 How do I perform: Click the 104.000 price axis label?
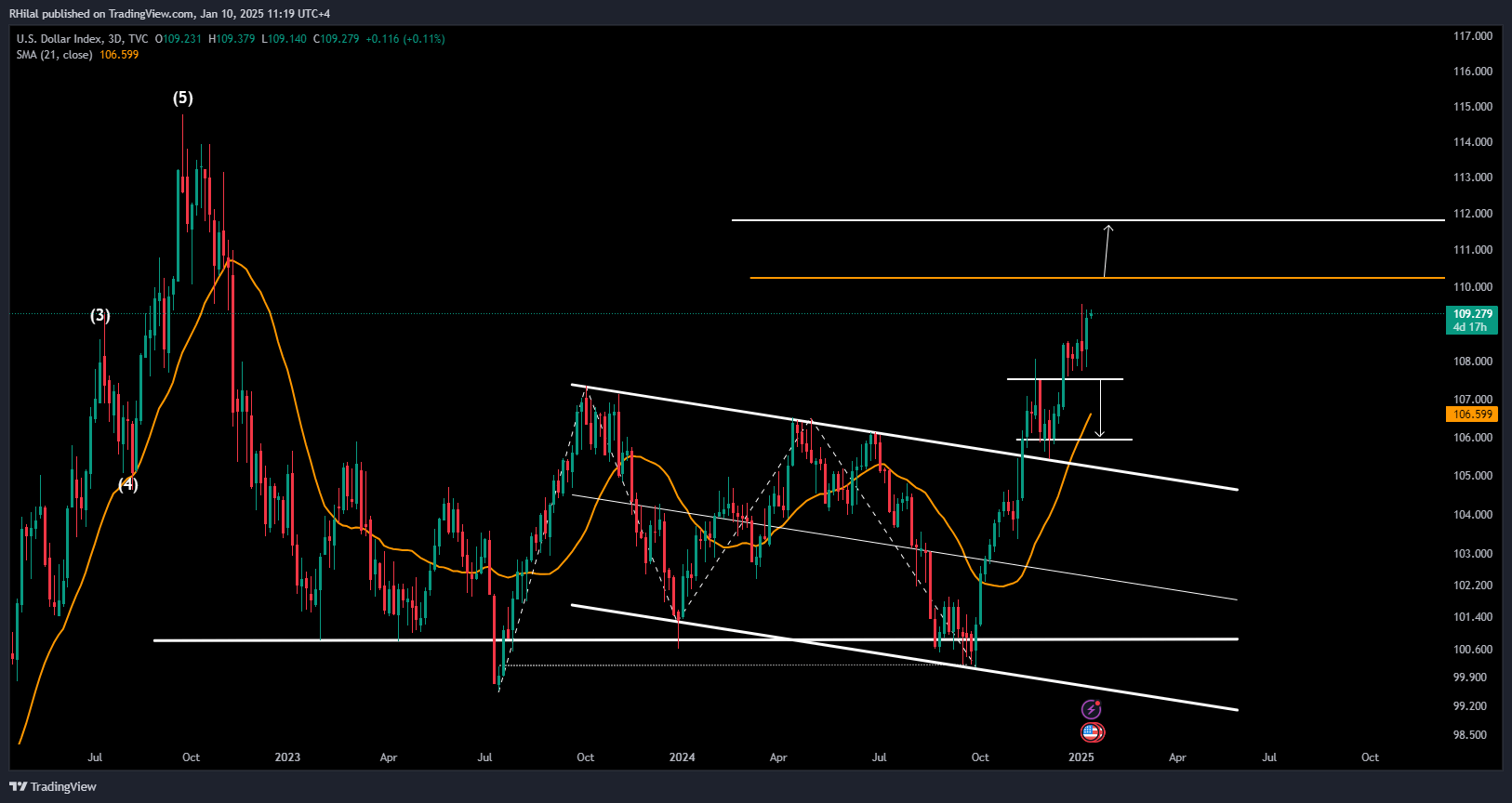click(x=1473, y=515)
